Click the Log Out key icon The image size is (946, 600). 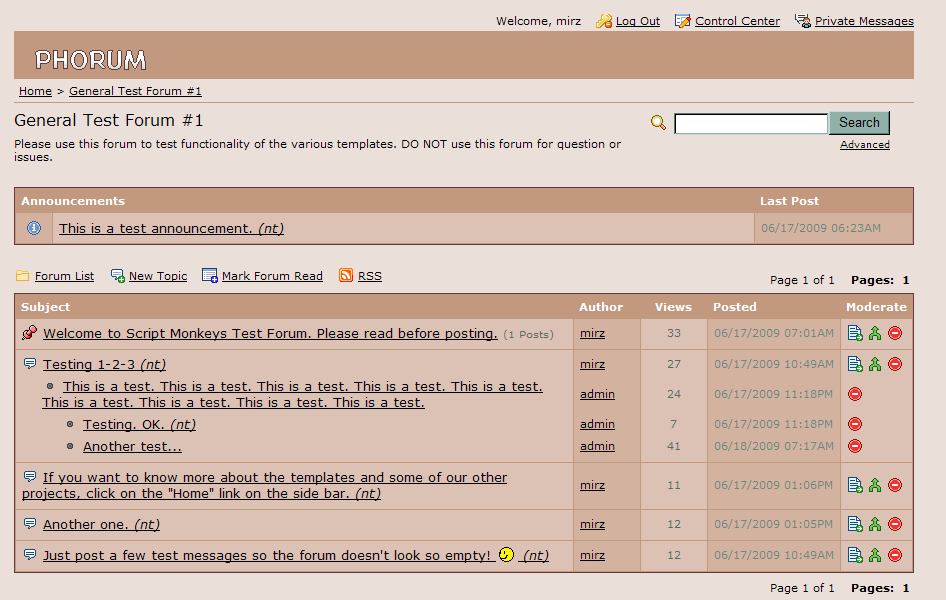click(603, 21)
